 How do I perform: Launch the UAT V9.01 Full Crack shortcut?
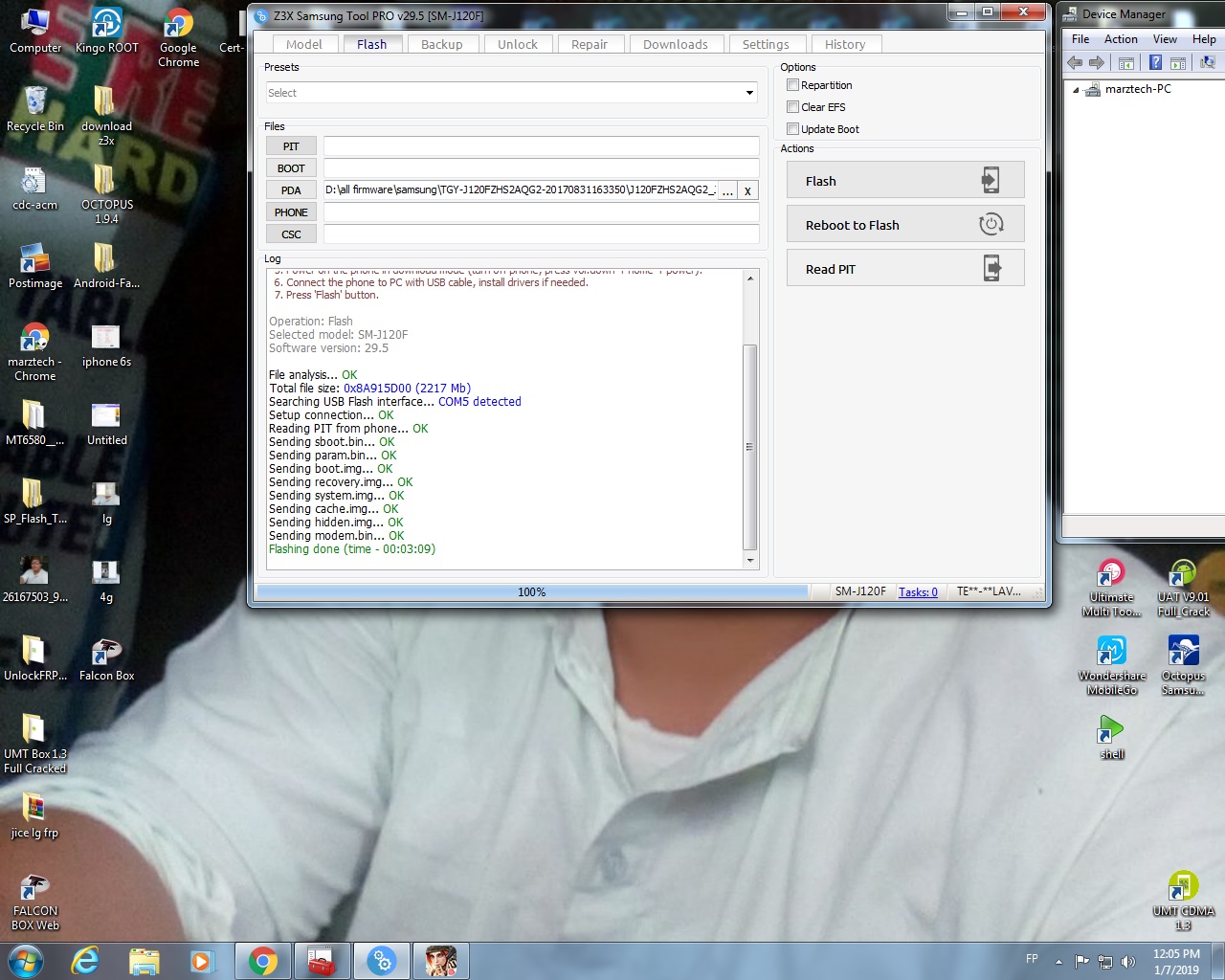tap(1184, 588)
